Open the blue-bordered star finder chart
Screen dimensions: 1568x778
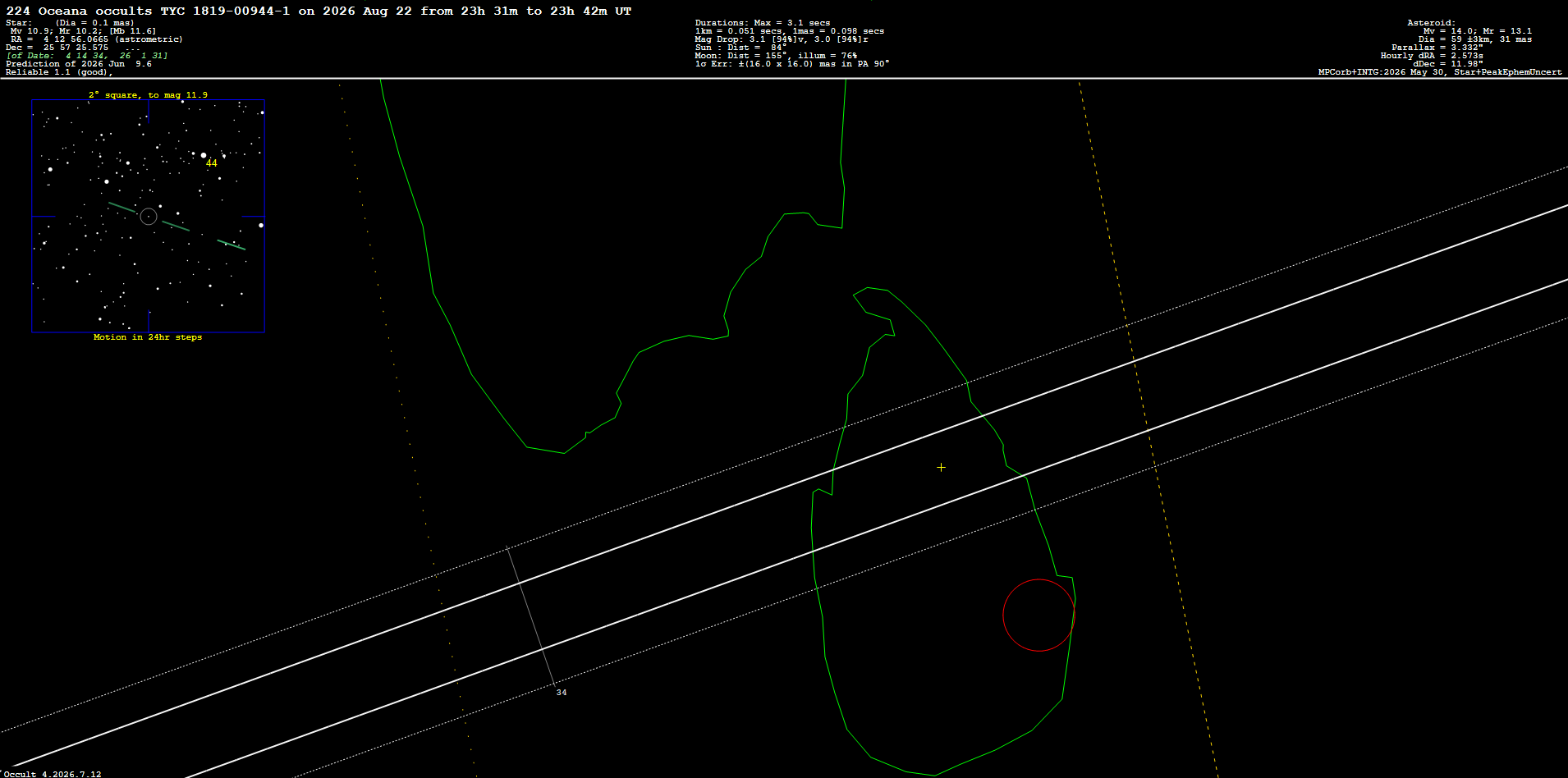(x=148, y=216)
